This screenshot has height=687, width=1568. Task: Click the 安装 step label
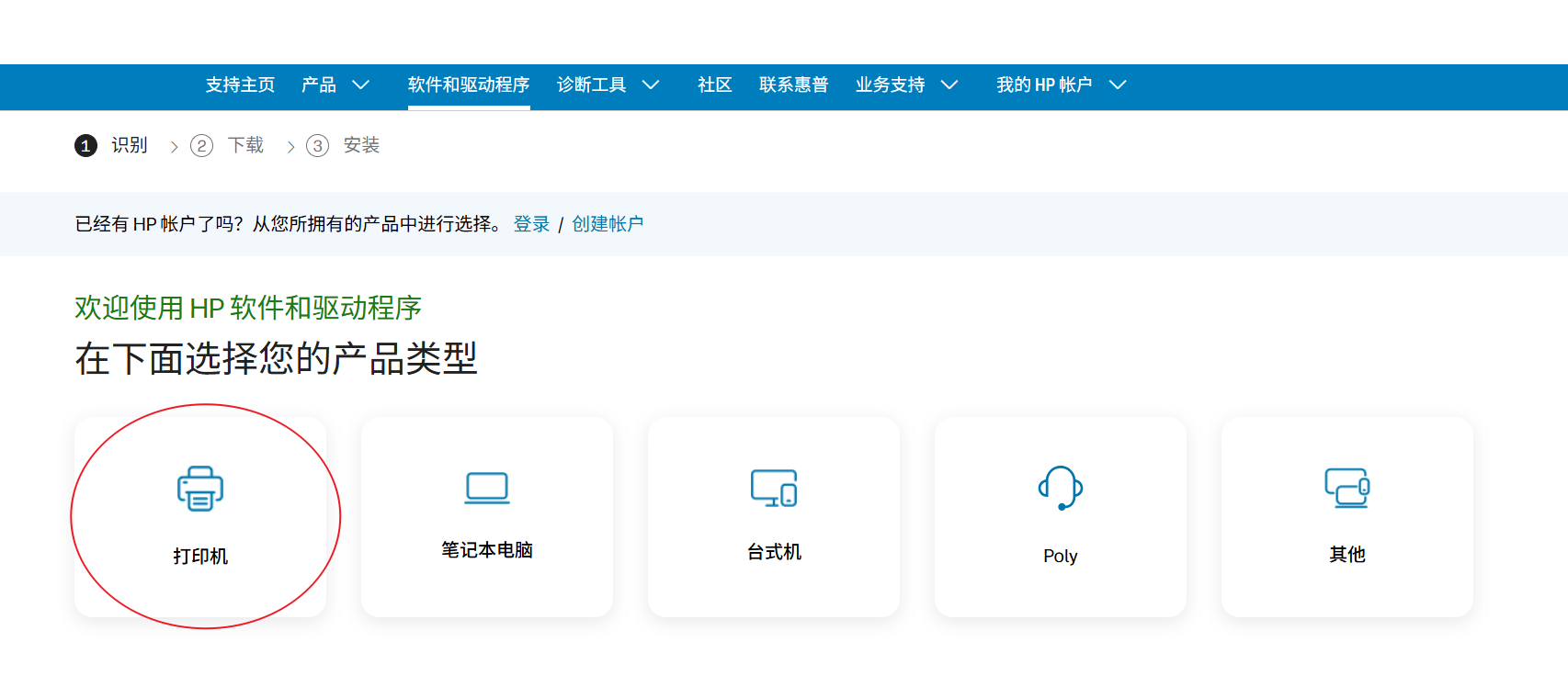point(361,145)
